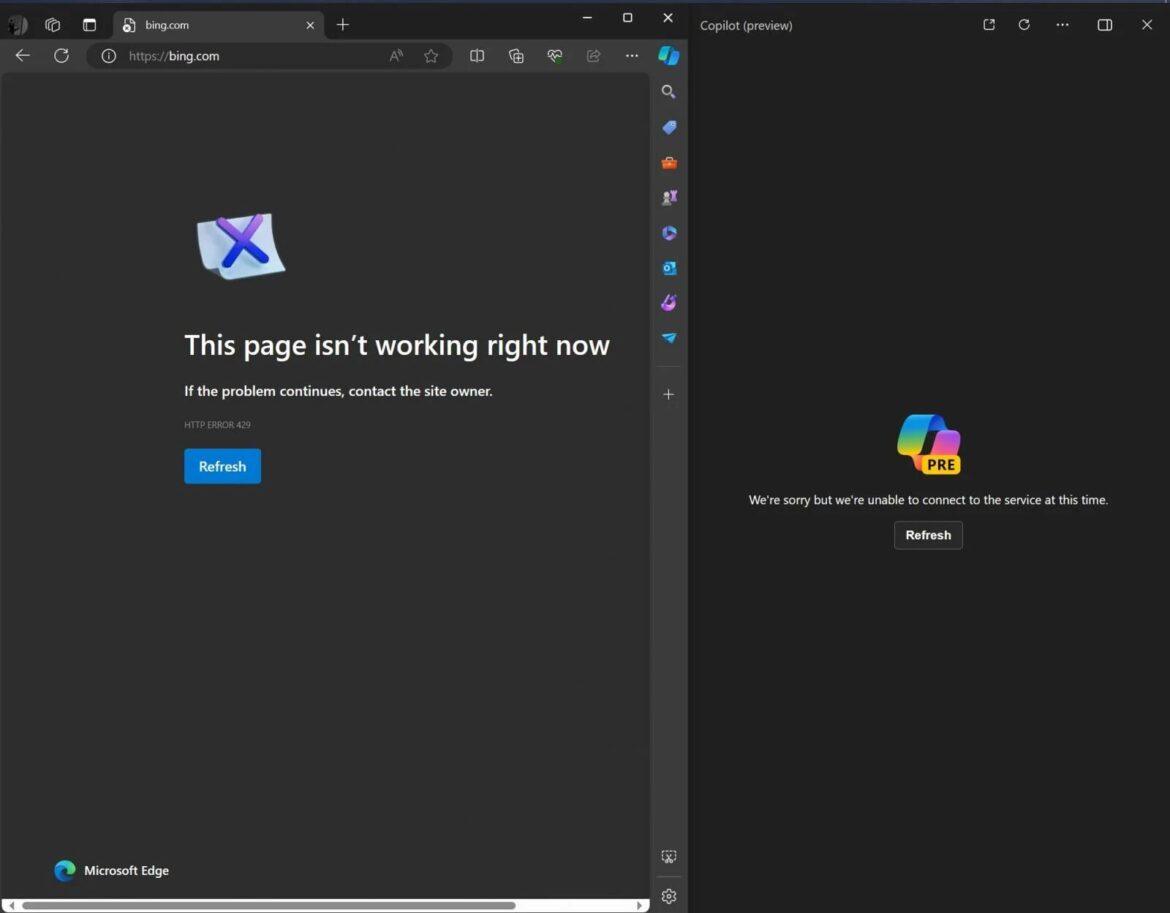Open Browser essentials health icon
1170x913 pixels.
point(554,56)
